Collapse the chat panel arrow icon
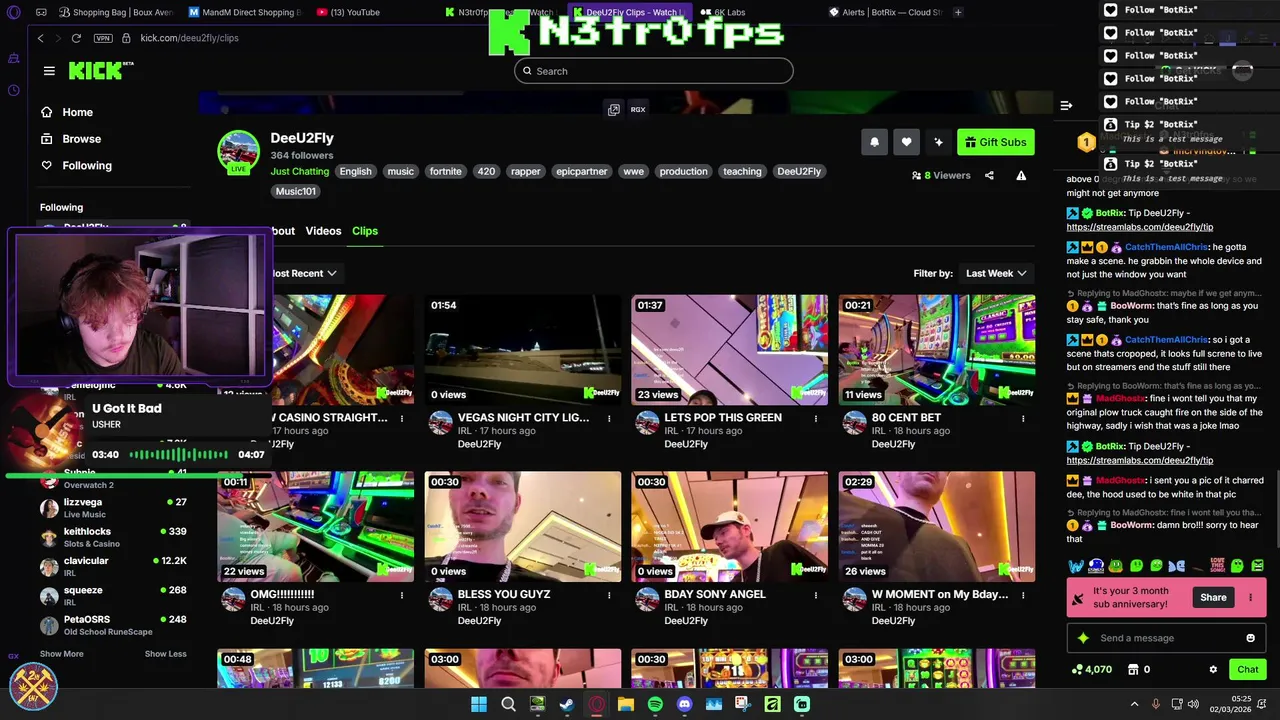The width and height of the screenshot is (1280, 720). click(x=1066, y=105)
